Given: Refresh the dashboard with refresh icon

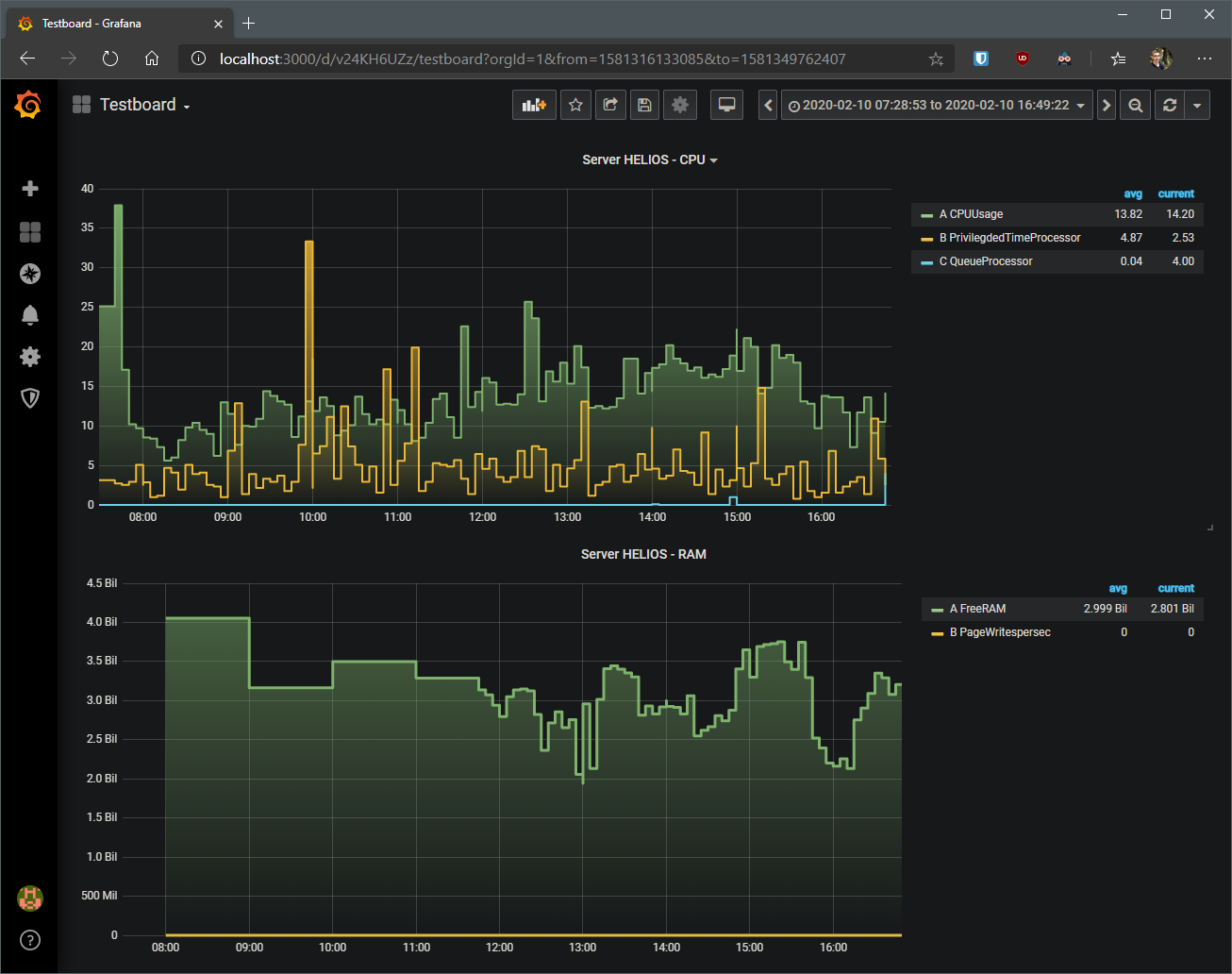Looking at the screenshot, I should tap(1170, 105).
